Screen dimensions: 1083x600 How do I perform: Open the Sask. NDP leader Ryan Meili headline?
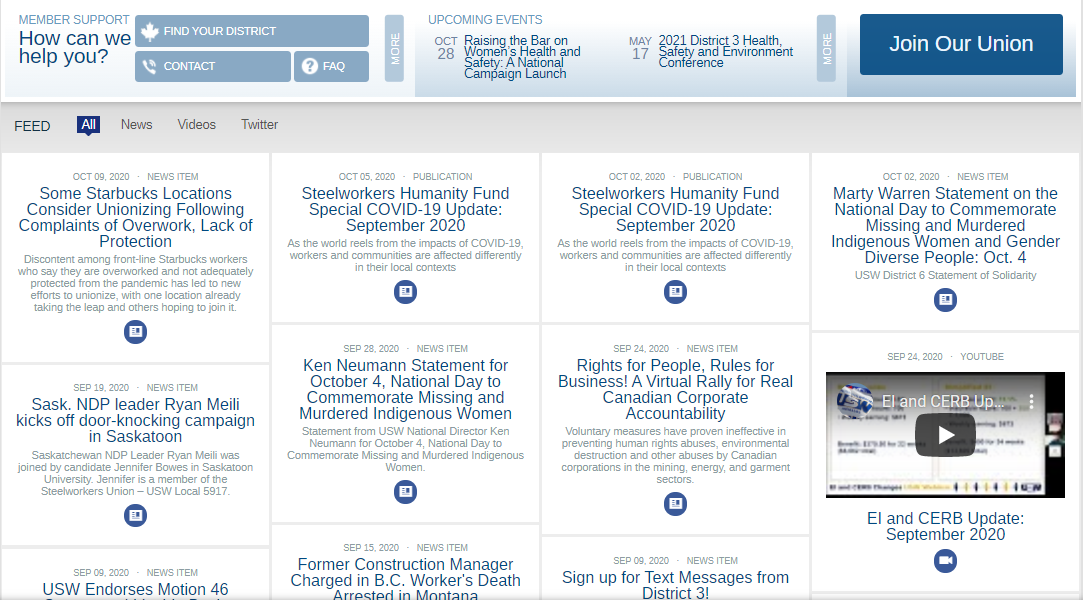135,420
